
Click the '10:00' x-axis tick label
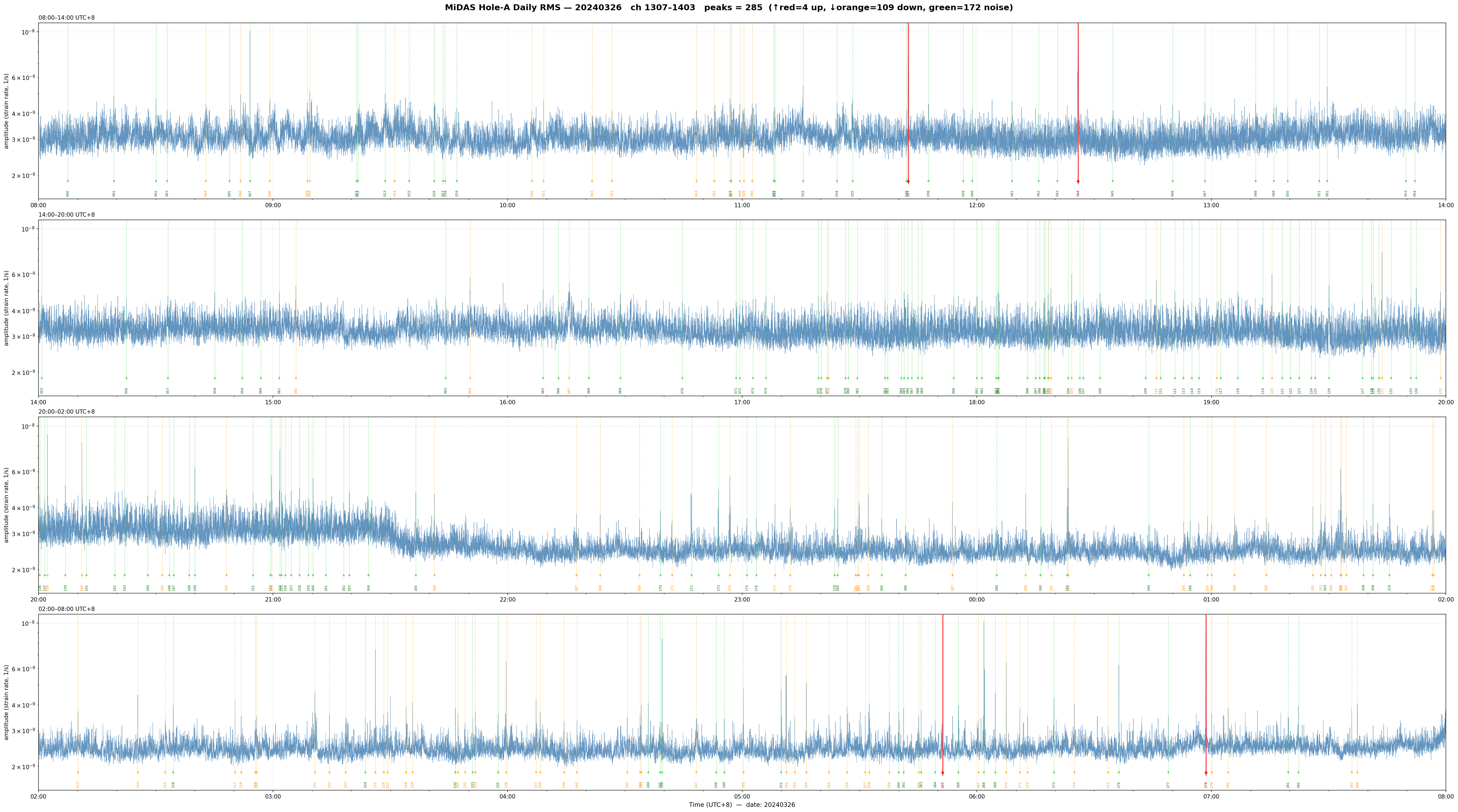tap(508, 205)
